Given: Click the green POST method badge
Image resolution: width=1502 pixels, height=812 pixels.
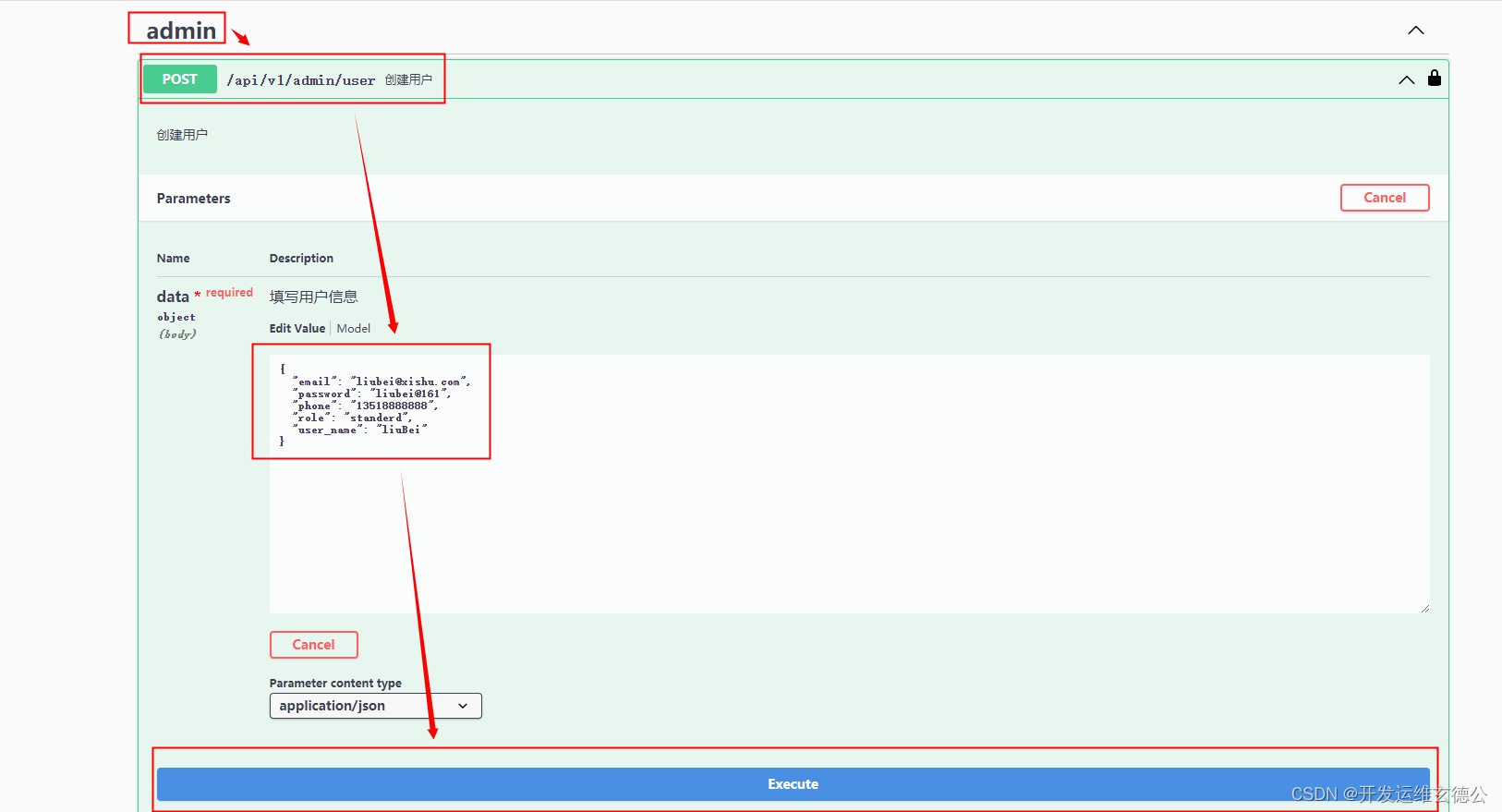Looking at the screenshot, I should [x=180, y=79].
